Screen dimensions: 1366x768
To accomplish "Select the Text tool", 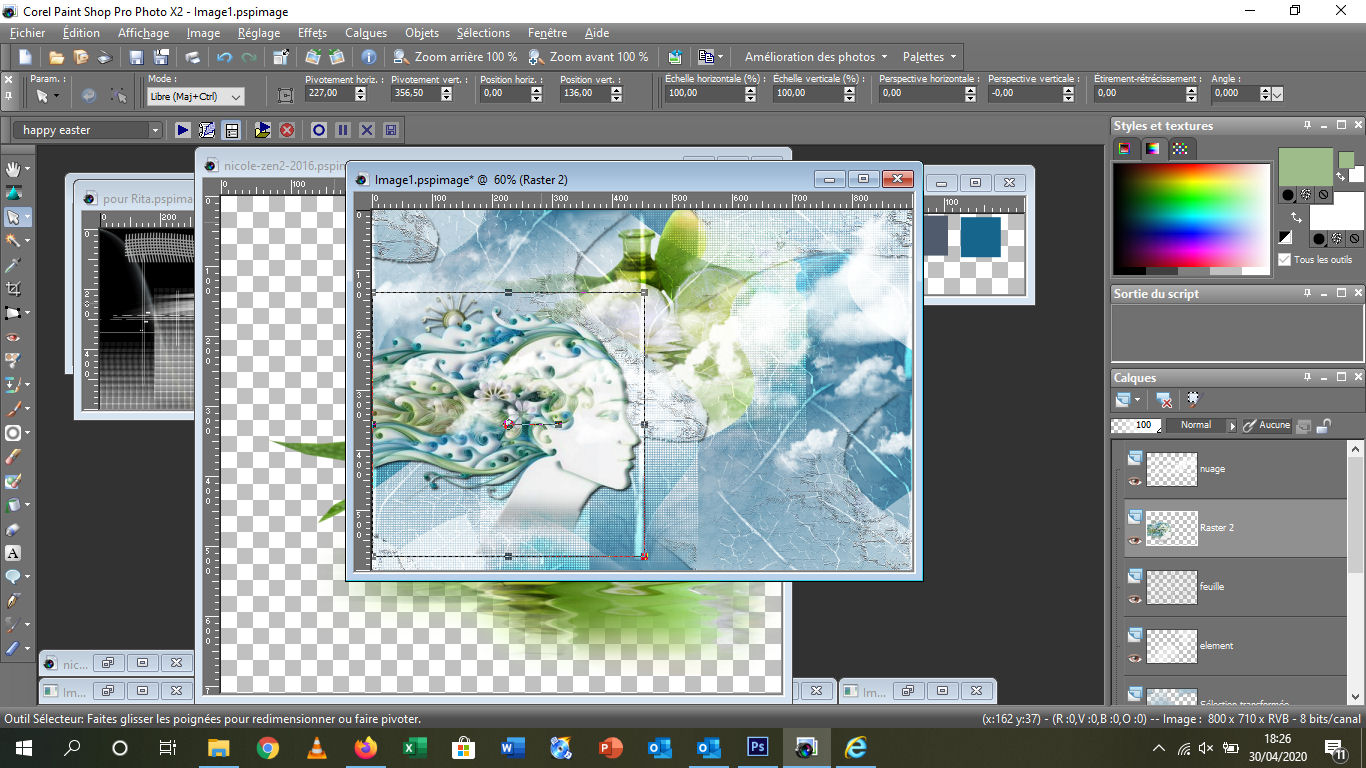I will [x=13, y=553].
